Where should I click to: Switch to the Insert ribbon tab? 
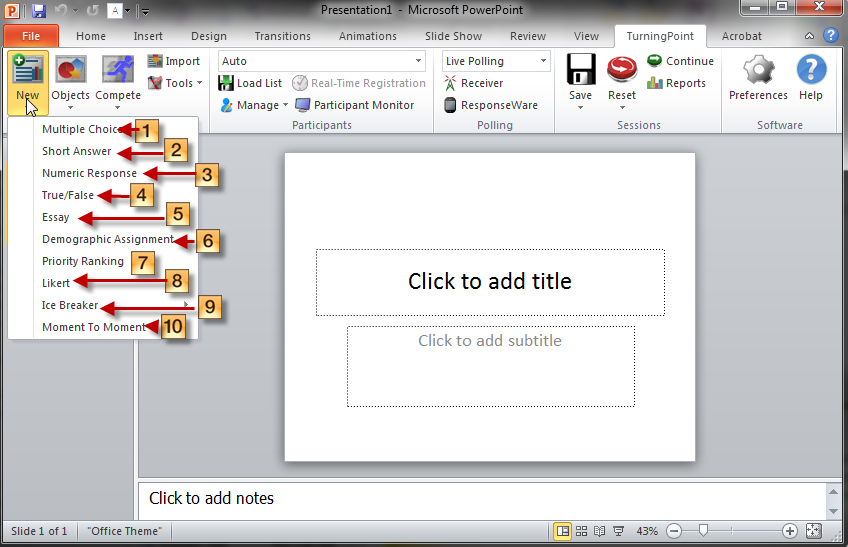[148, 36]
